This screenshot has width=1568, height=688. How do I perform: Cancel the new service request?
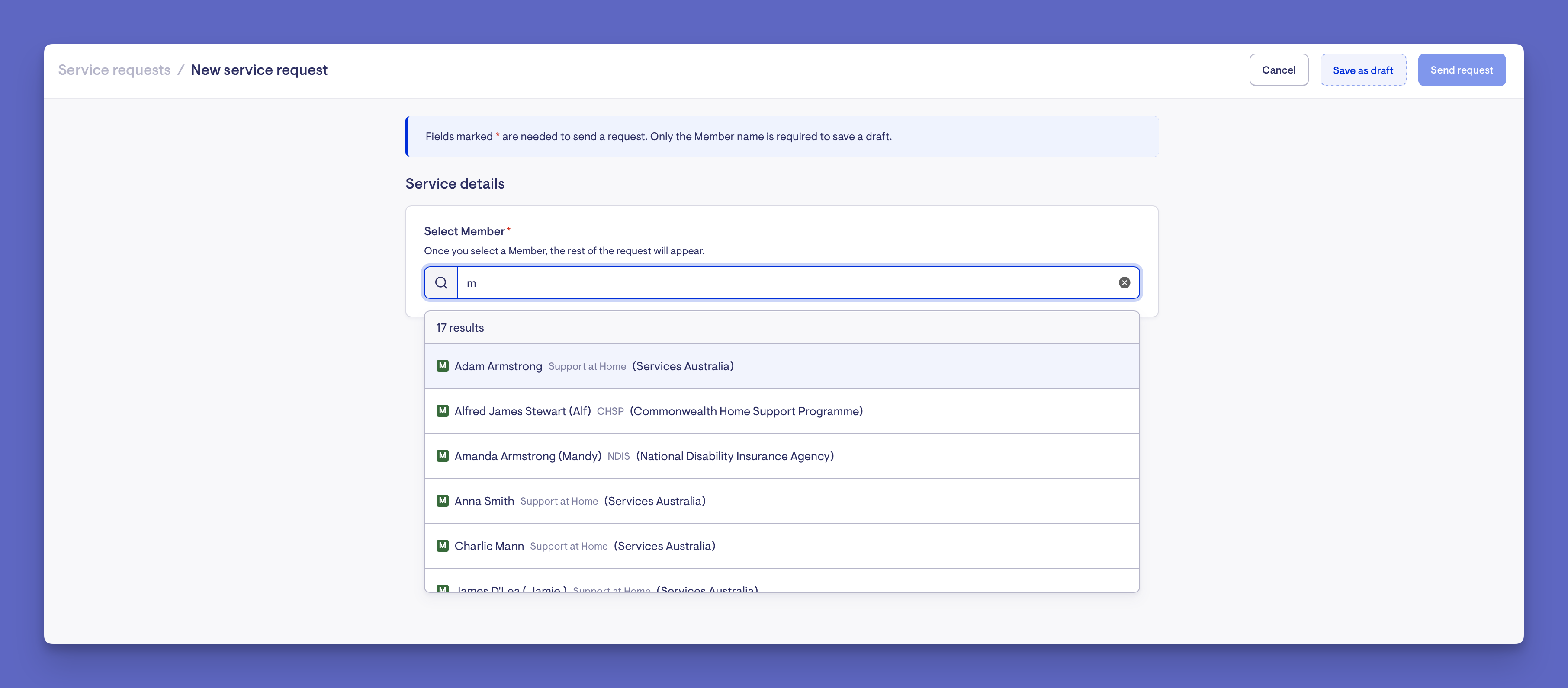(x=1278, y=70)
